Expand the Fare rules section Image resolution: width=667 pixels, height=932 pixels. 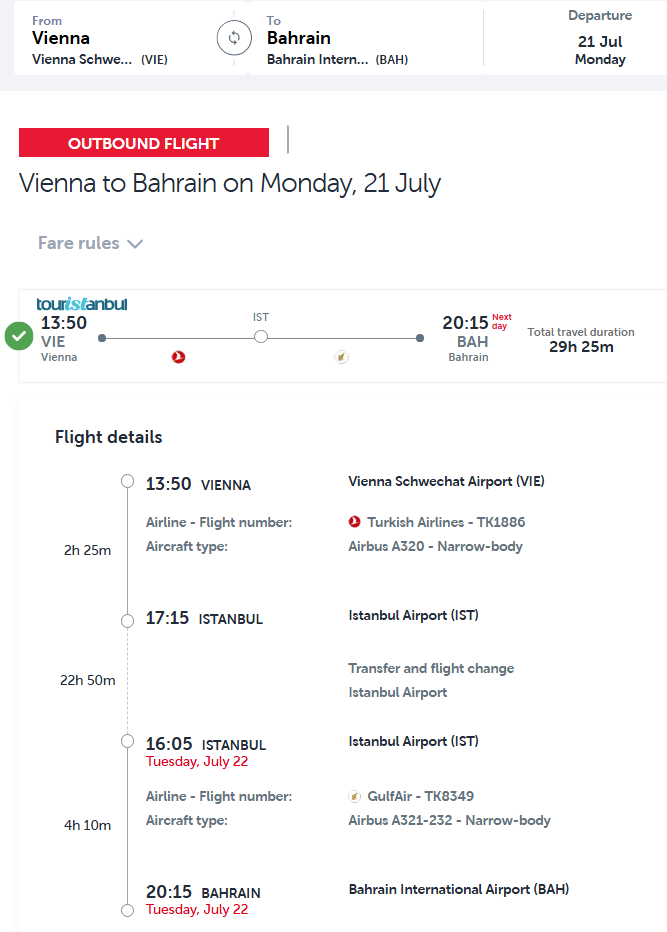pos(79,243)
